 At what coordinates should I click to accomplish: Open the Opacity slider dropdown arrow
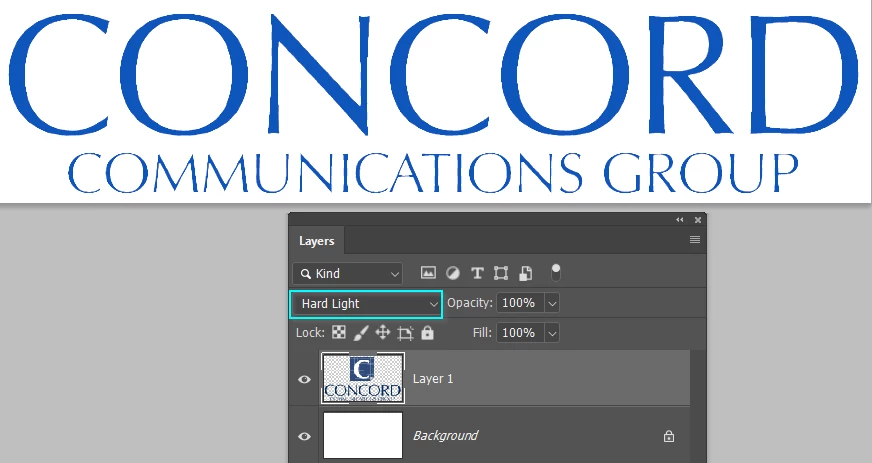(552, 303)
